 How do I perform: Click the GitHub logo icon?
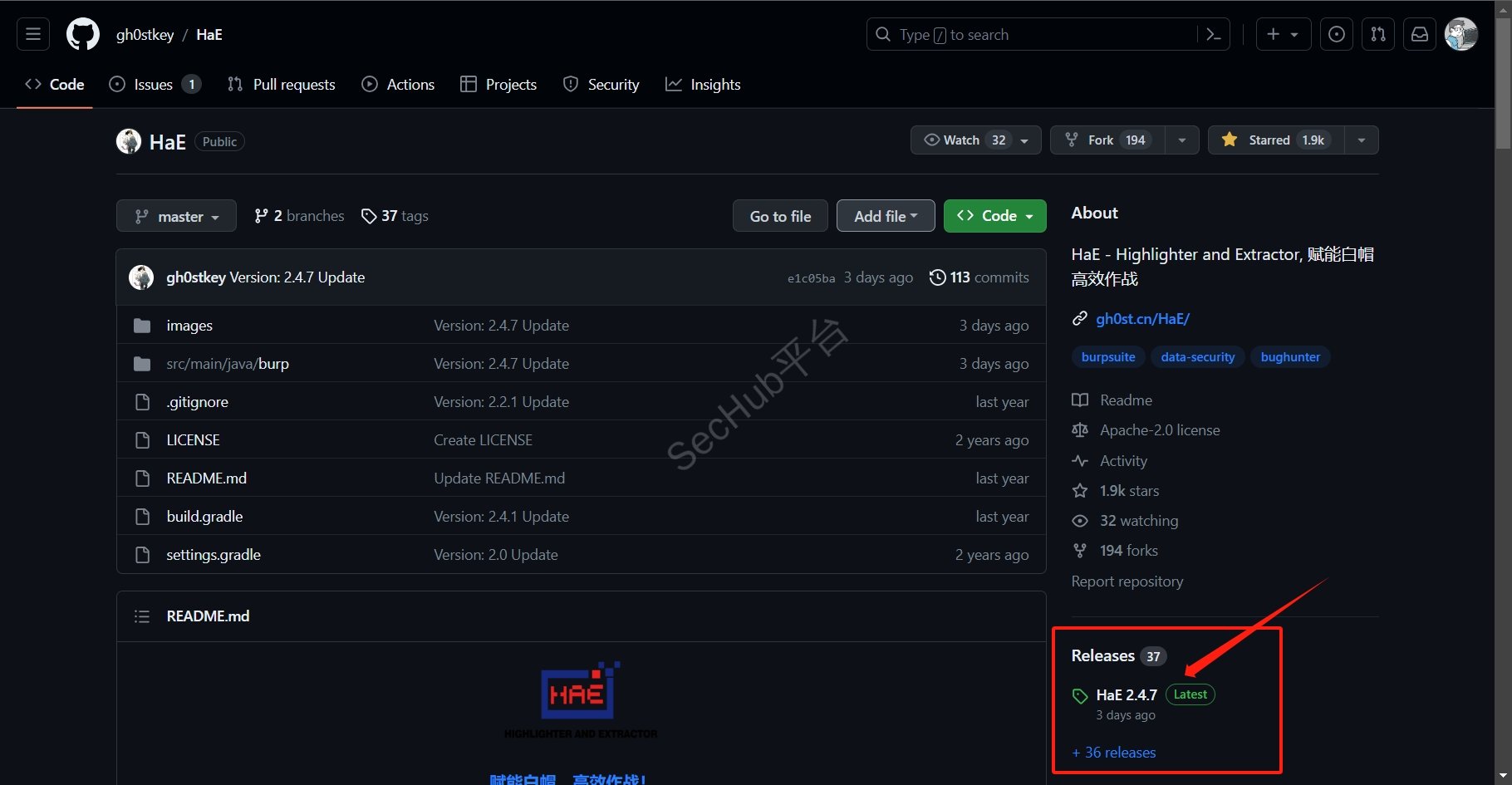pyautogui.click(x=82, y=34)
